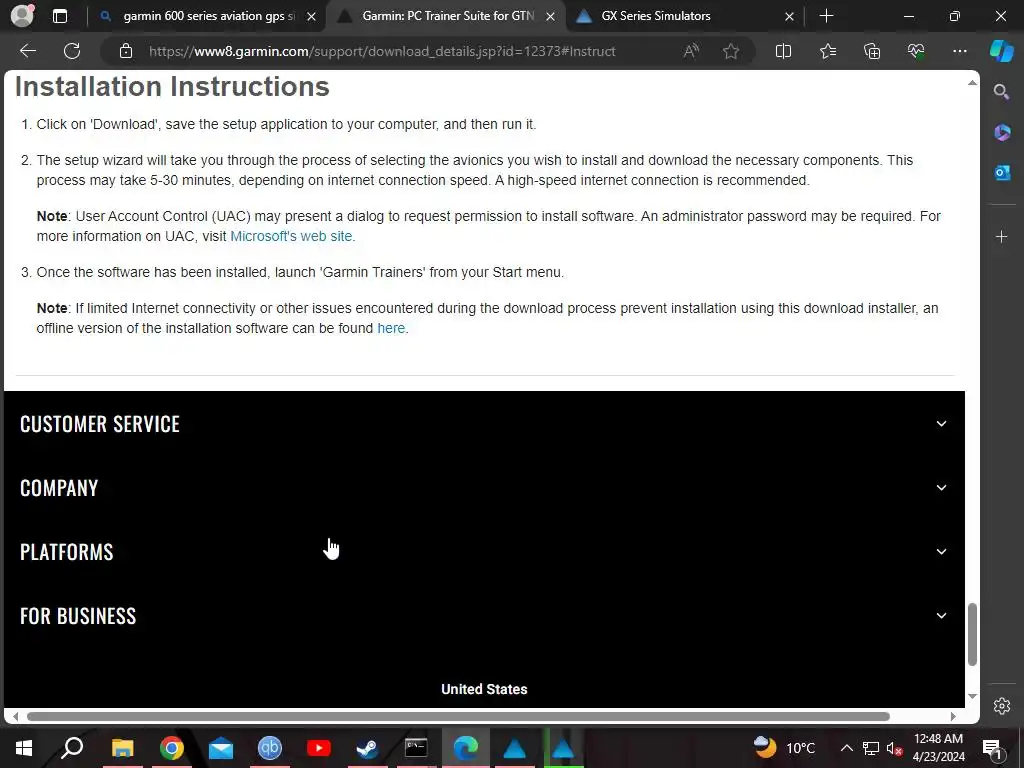Open the Windows Start menu
The image size is (1024, 768).
24,748
